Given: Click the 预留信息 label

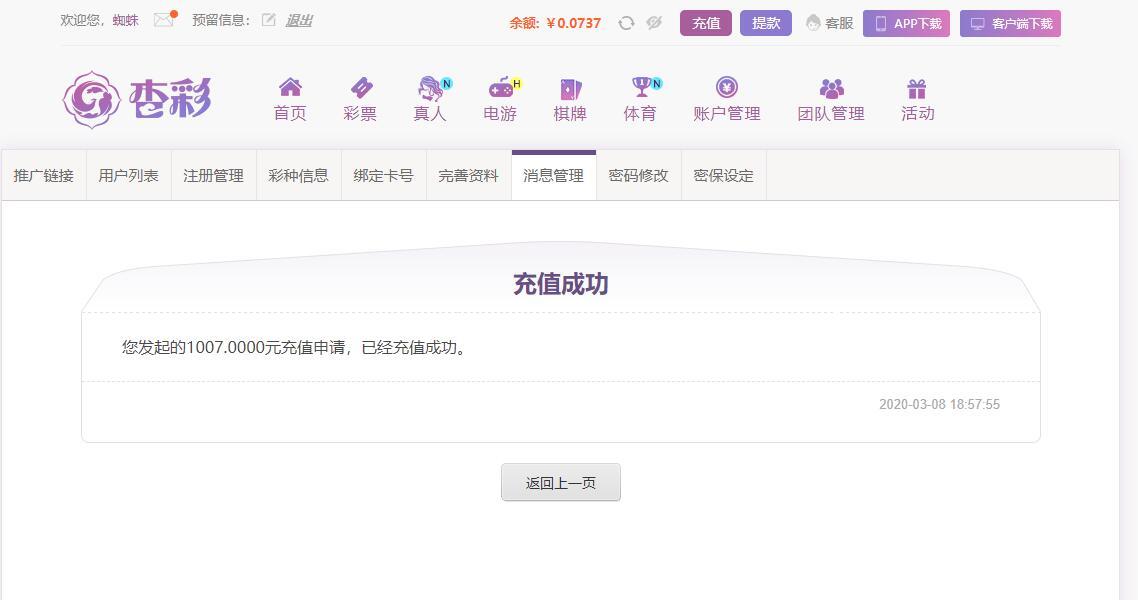Looking at the screenshot, I should click(221, 20).
